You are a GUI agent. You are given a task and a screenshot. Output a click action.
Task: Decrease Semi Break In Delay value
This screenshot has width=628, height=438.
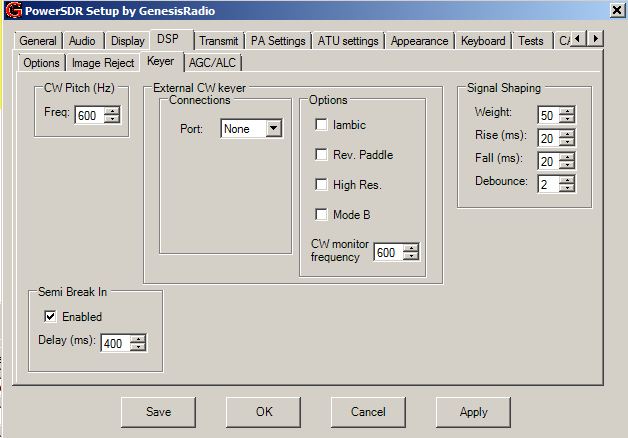click(x=138, y=347)
